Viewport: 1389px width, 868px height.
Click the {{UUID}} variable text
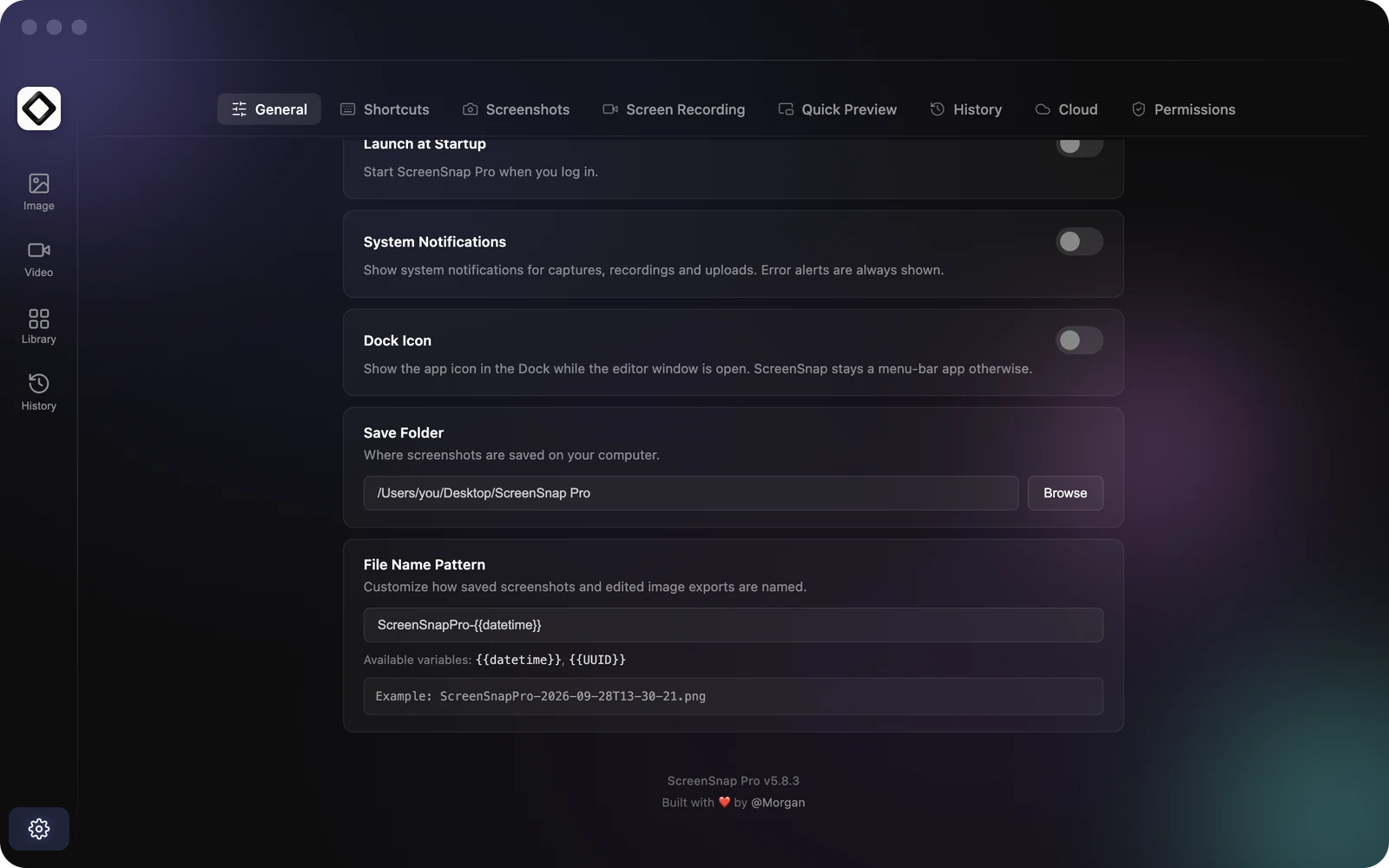597,660
